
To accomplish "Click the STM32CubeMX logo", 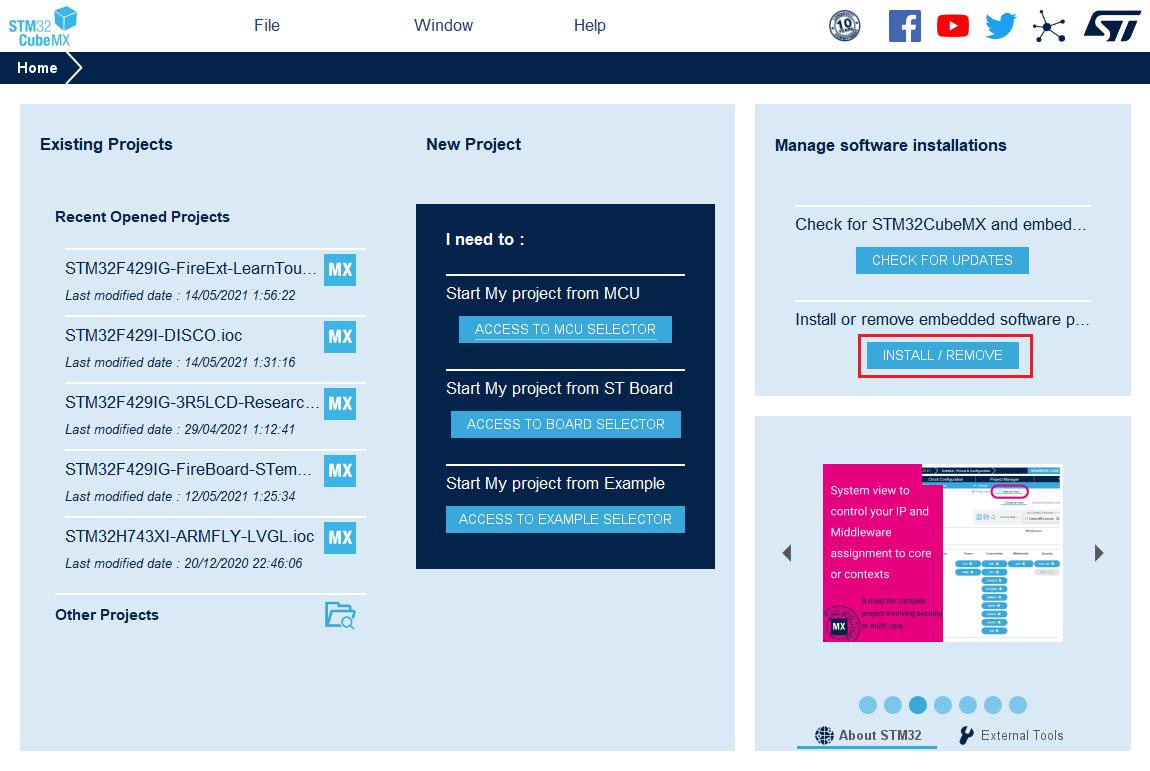I will pyautogui.click(x=42, y=26).
